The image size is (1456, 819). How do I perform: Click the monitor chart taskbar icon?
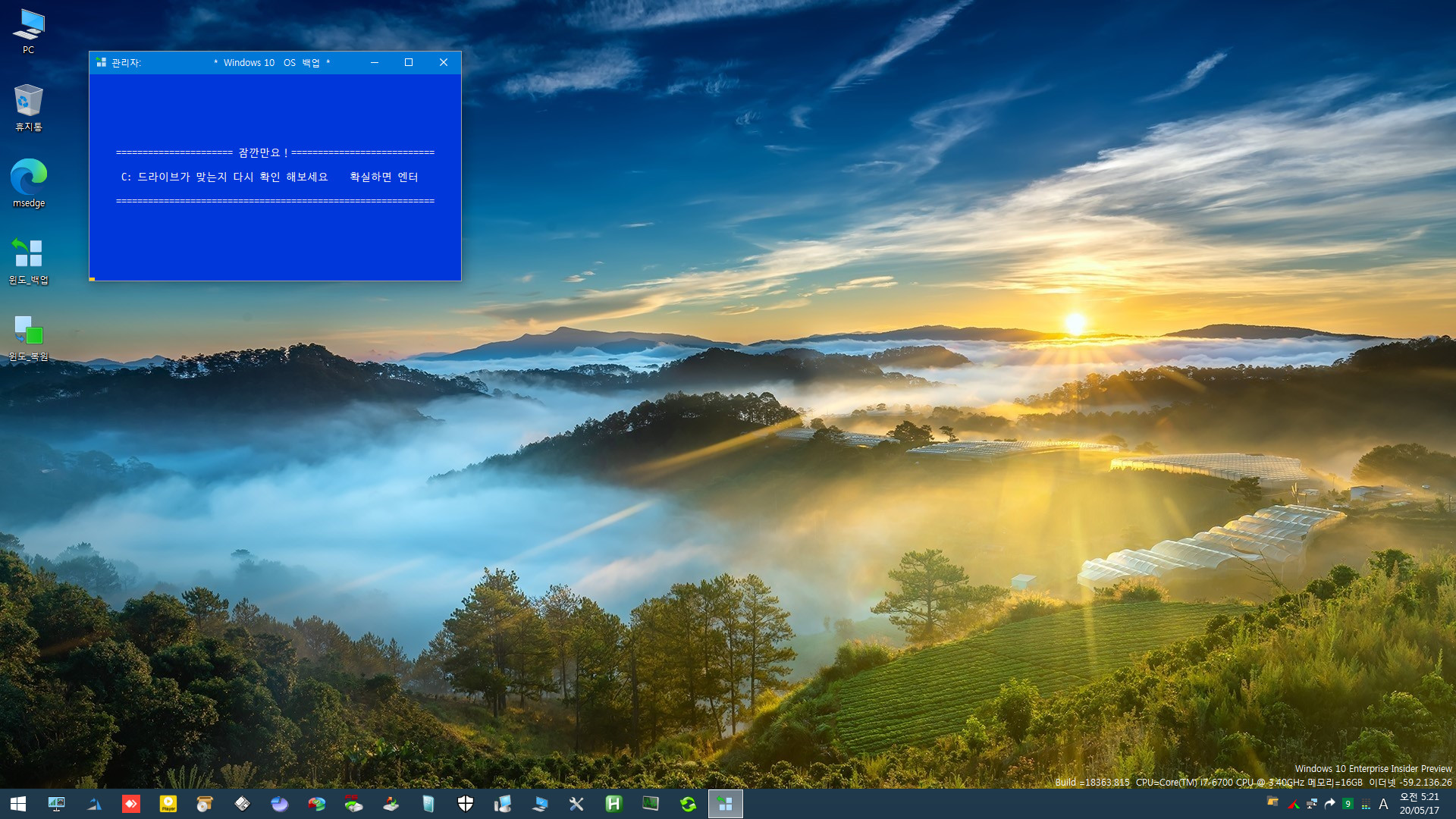click(x=57, y=804)
